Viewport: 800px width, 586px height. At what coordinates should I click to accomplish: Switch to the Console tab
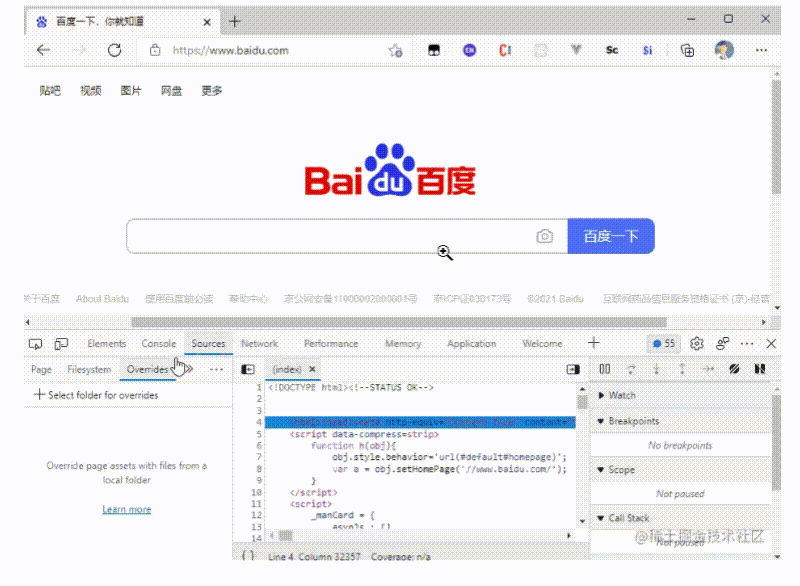tap(159, 344)
